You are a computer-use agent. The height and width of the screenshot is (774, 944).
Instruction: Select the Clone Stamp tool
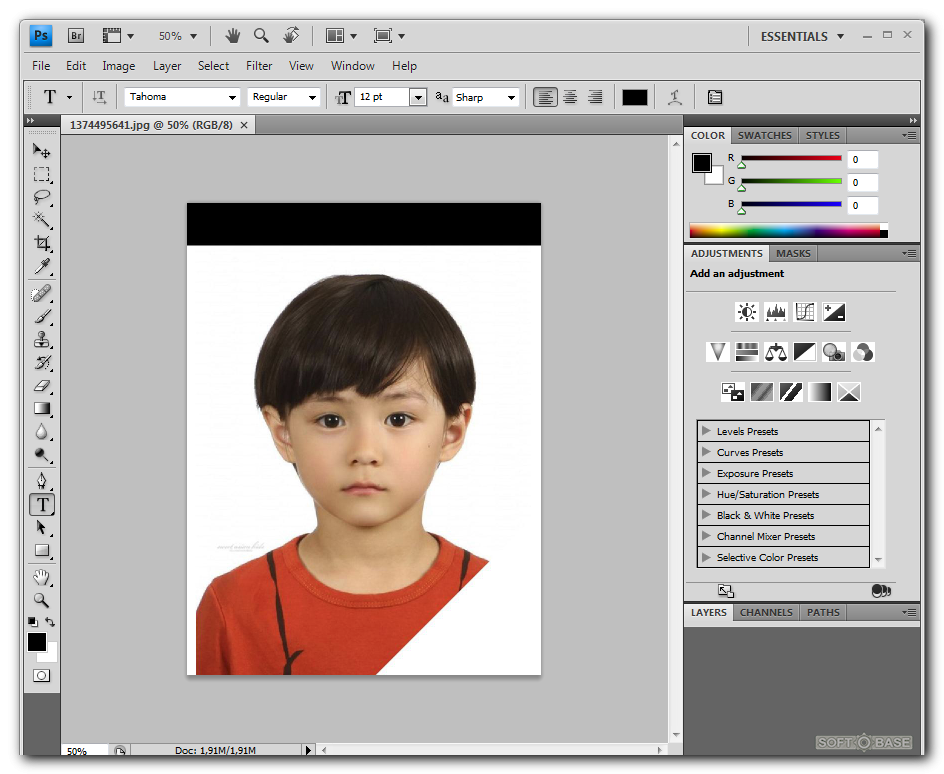42,339
